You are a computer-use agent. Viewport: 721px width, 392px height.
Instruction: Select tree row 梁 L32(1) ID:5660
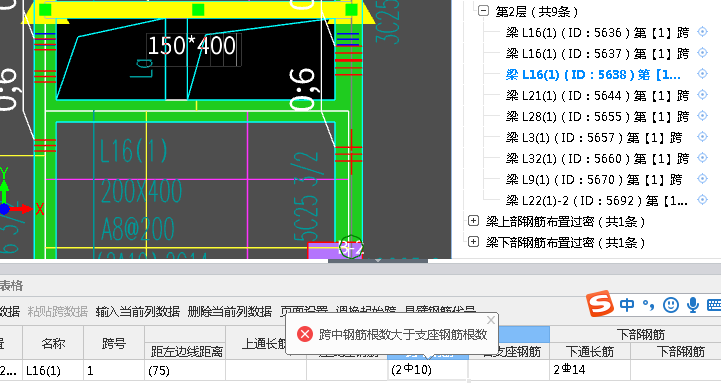(x=597, y=159)
